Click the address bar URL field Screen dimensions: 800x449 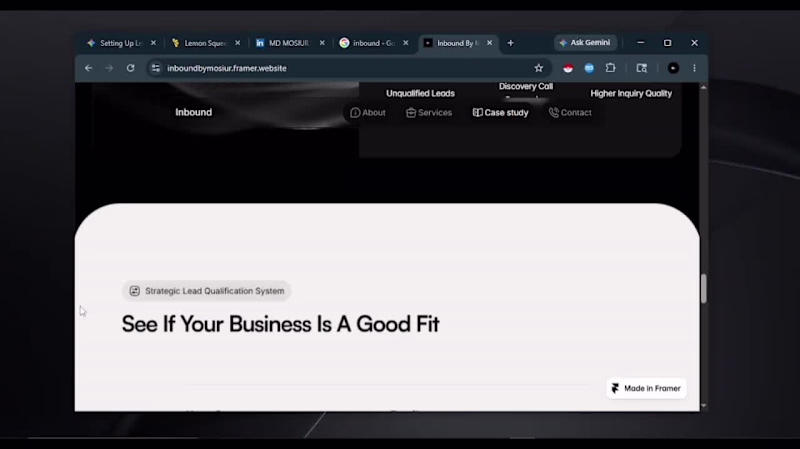coord(347,68)
